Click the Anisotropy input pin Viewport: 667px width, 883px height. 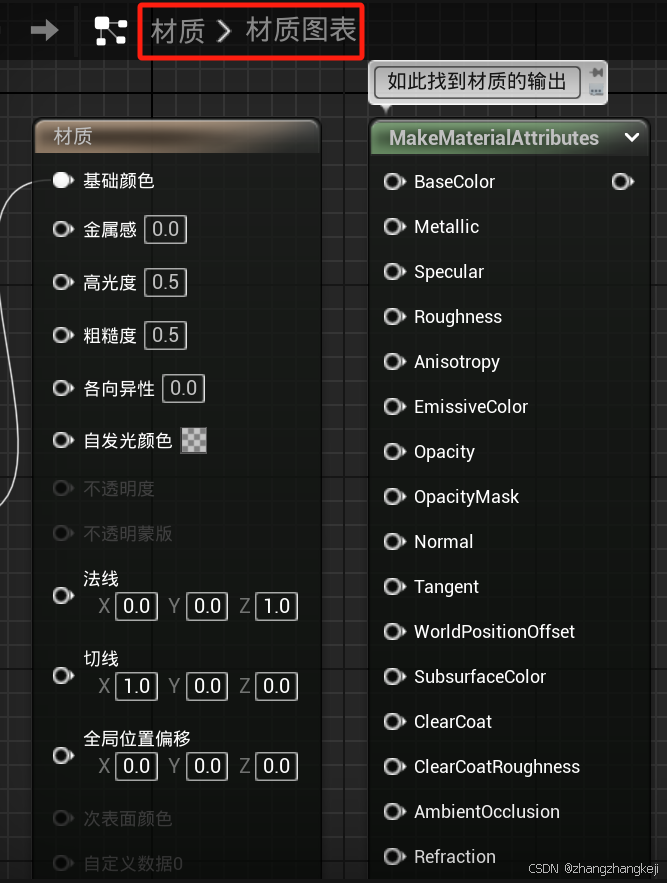(394, 362)
